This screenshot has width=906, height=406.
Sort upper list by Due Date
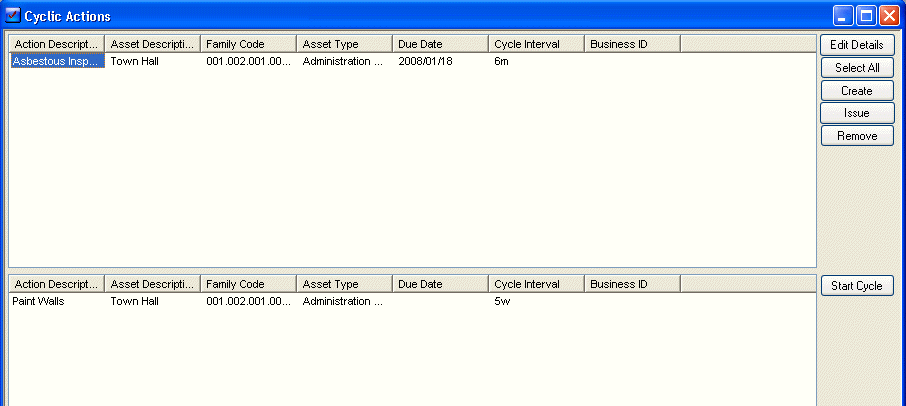coord(440,44)
